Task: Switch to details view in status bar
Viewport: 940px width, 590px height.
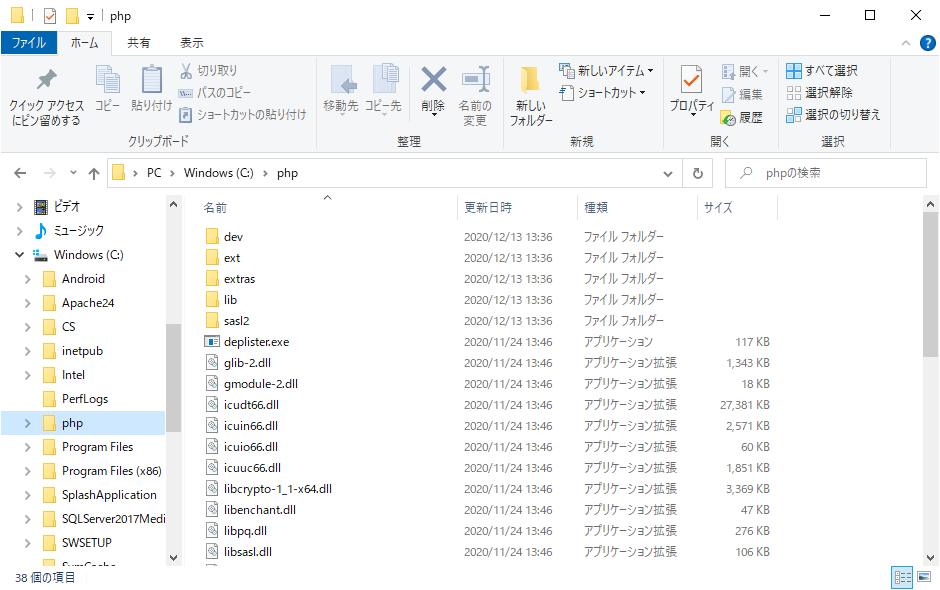Action: [x=902, y=577]
